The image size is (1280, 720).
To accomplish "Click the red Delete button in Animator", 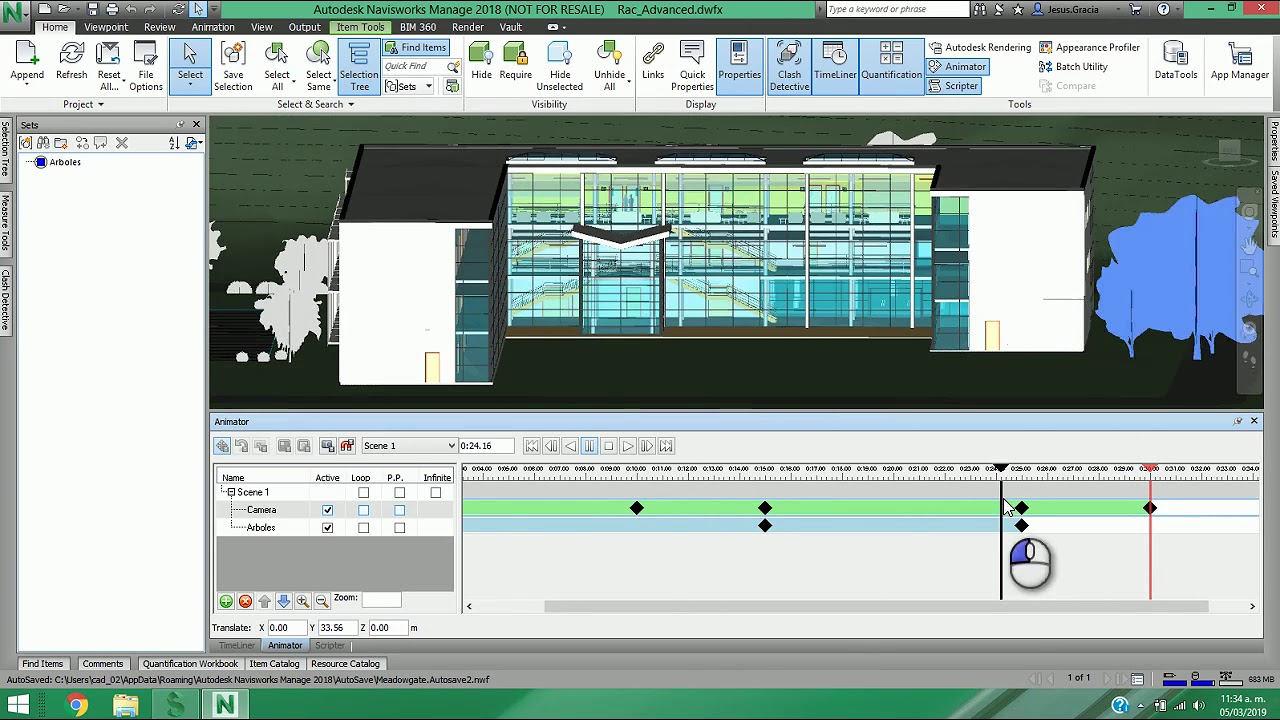I will coord(245,601).
